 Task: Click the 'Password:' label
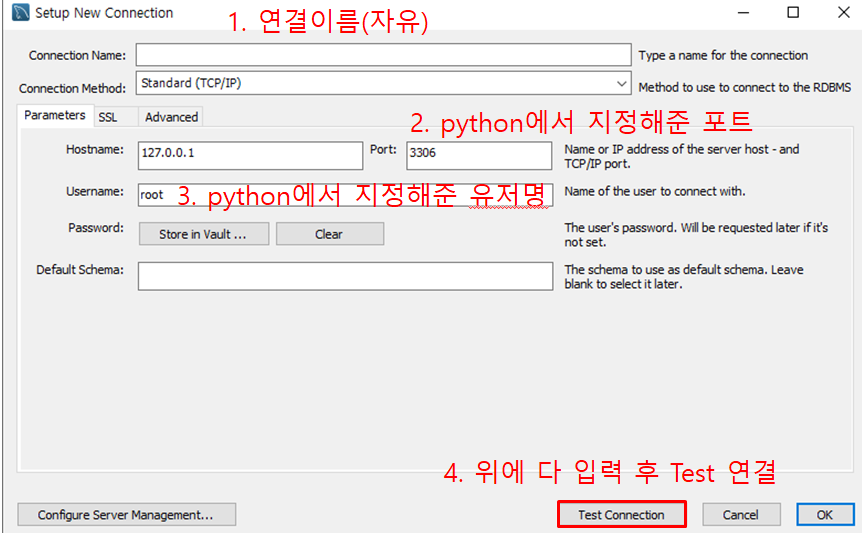point(96,227)
